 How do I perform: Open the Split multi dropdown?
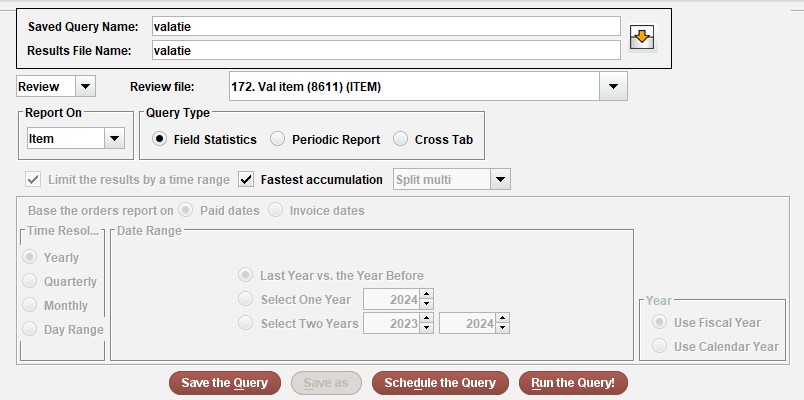pos(500,179)
